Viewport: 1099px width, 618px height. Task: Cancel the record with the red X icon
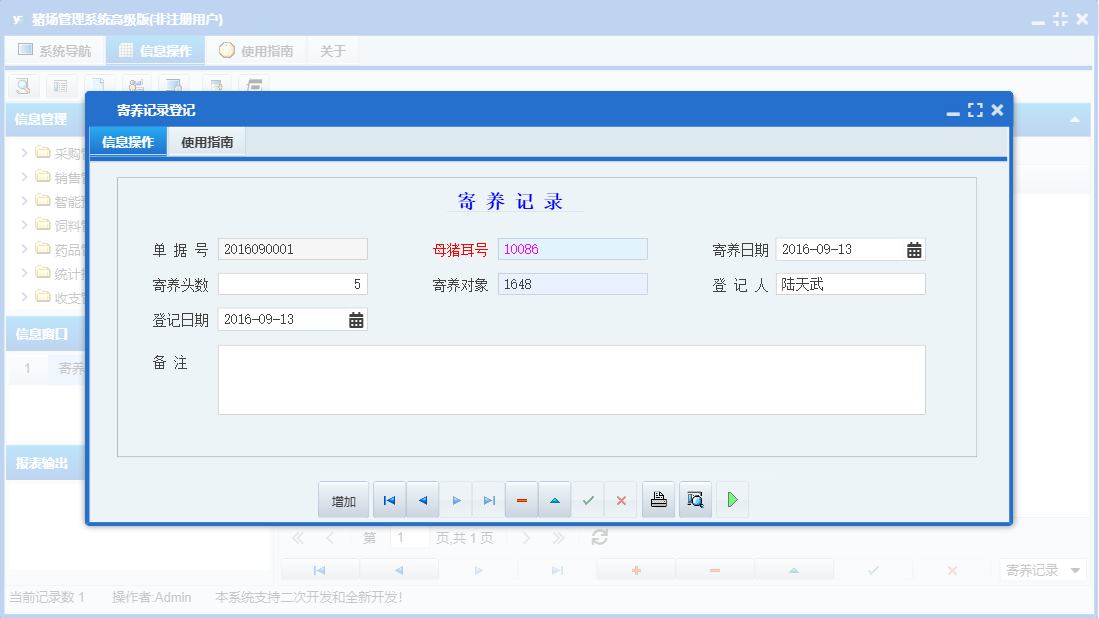click(x=620, y=499)
